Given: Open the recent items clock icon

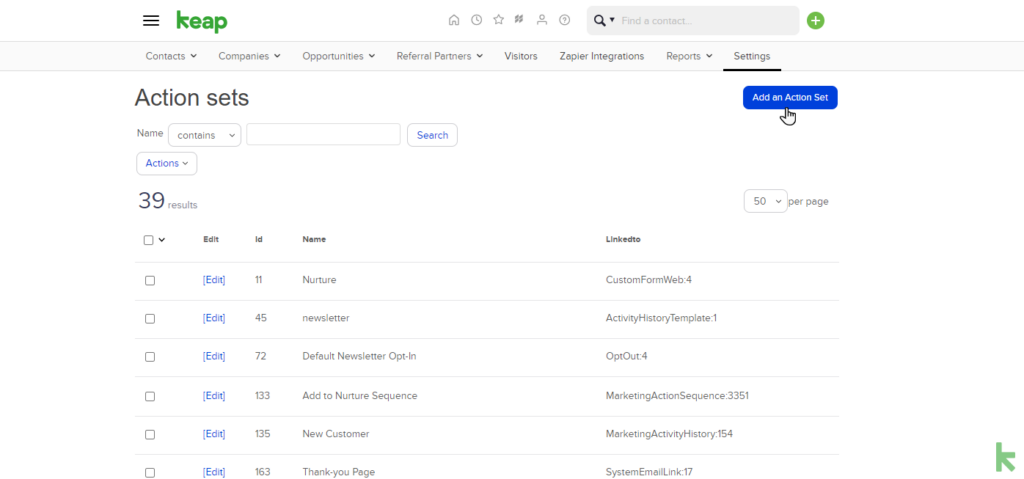Looking at the screenshot, I should coord(477,20).
